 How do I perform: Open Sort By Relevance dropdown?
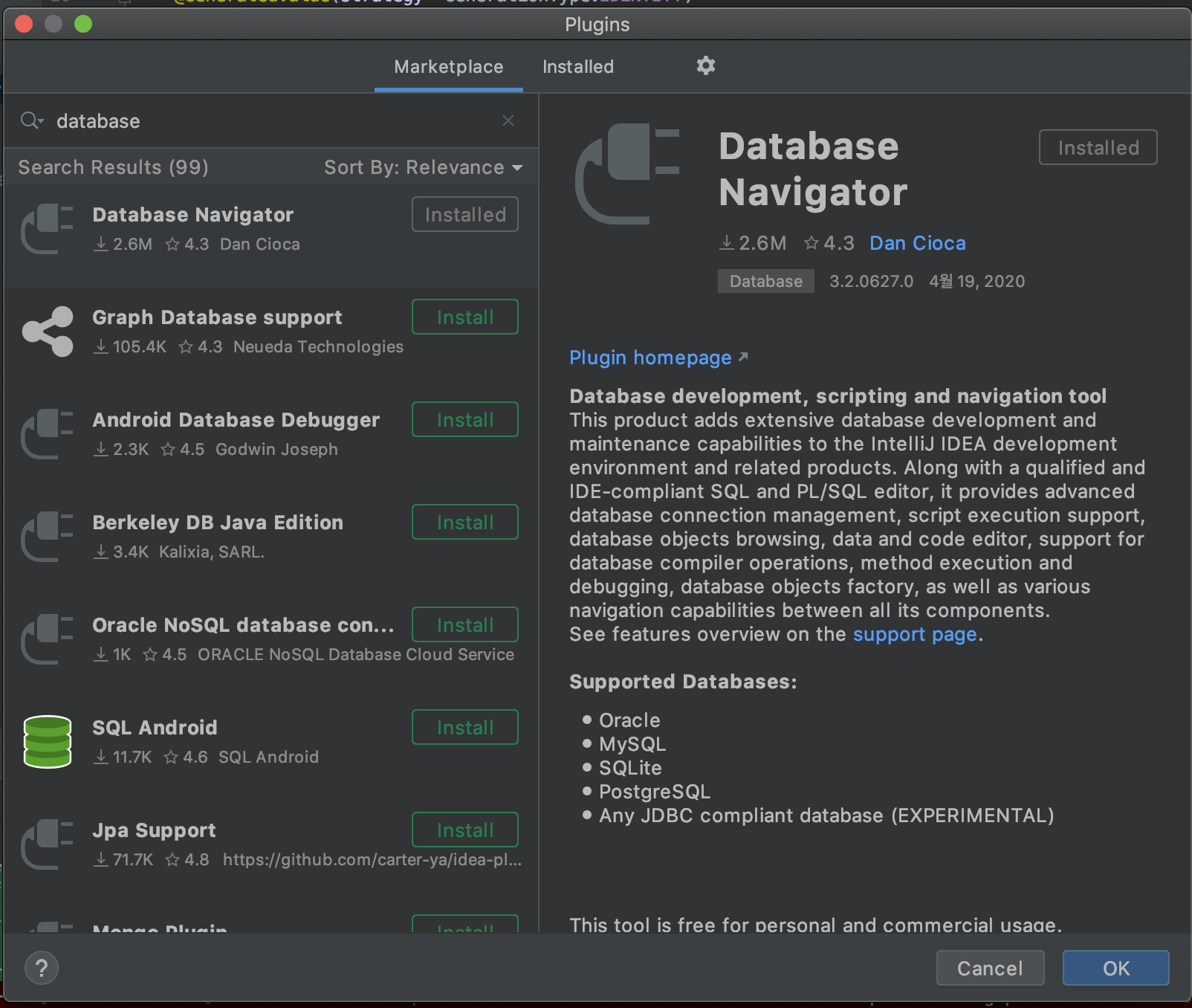point(423,167)
